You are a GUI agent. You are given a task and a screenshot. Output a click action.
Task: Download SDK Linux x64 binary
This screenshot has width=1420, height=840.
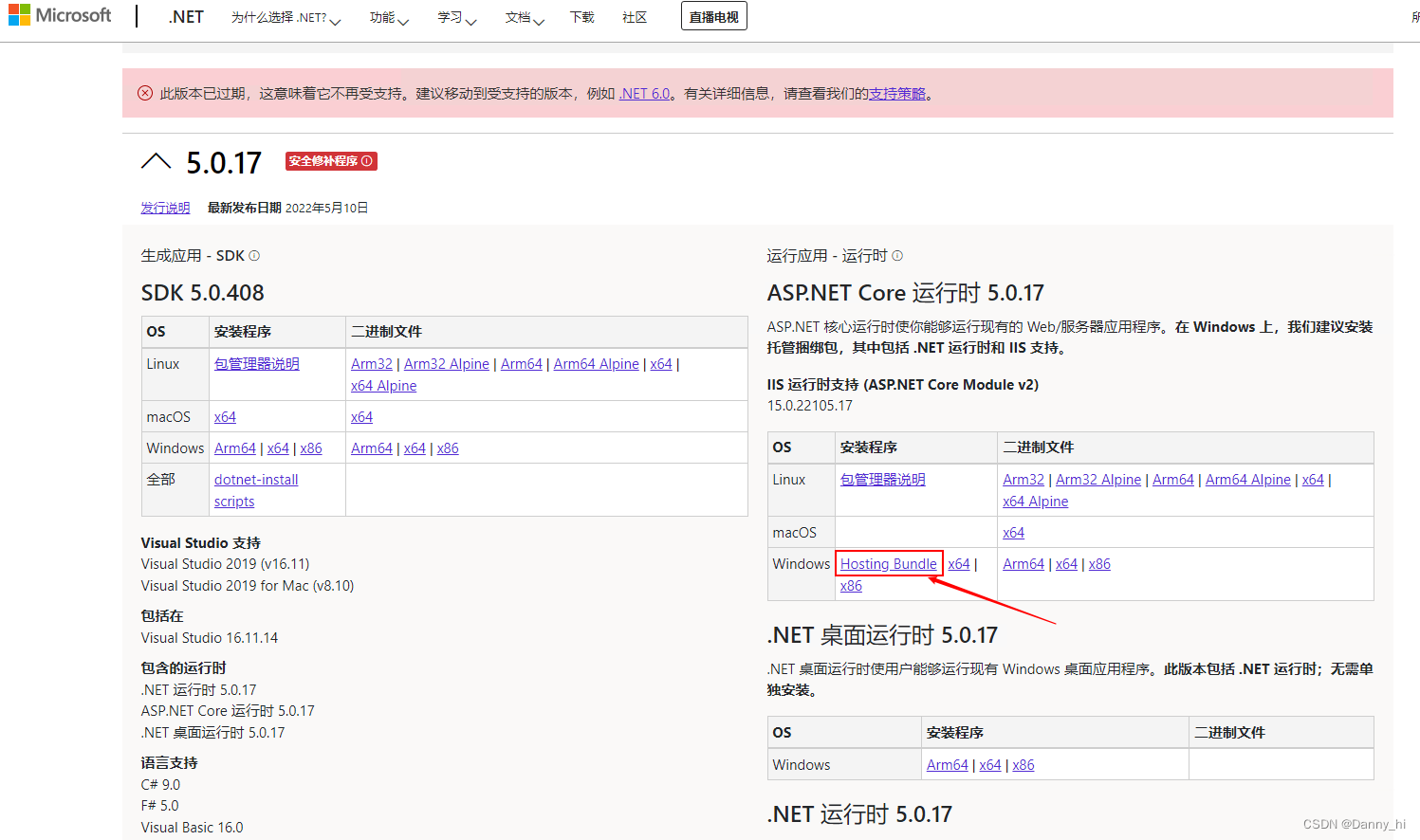click(661, 364)
